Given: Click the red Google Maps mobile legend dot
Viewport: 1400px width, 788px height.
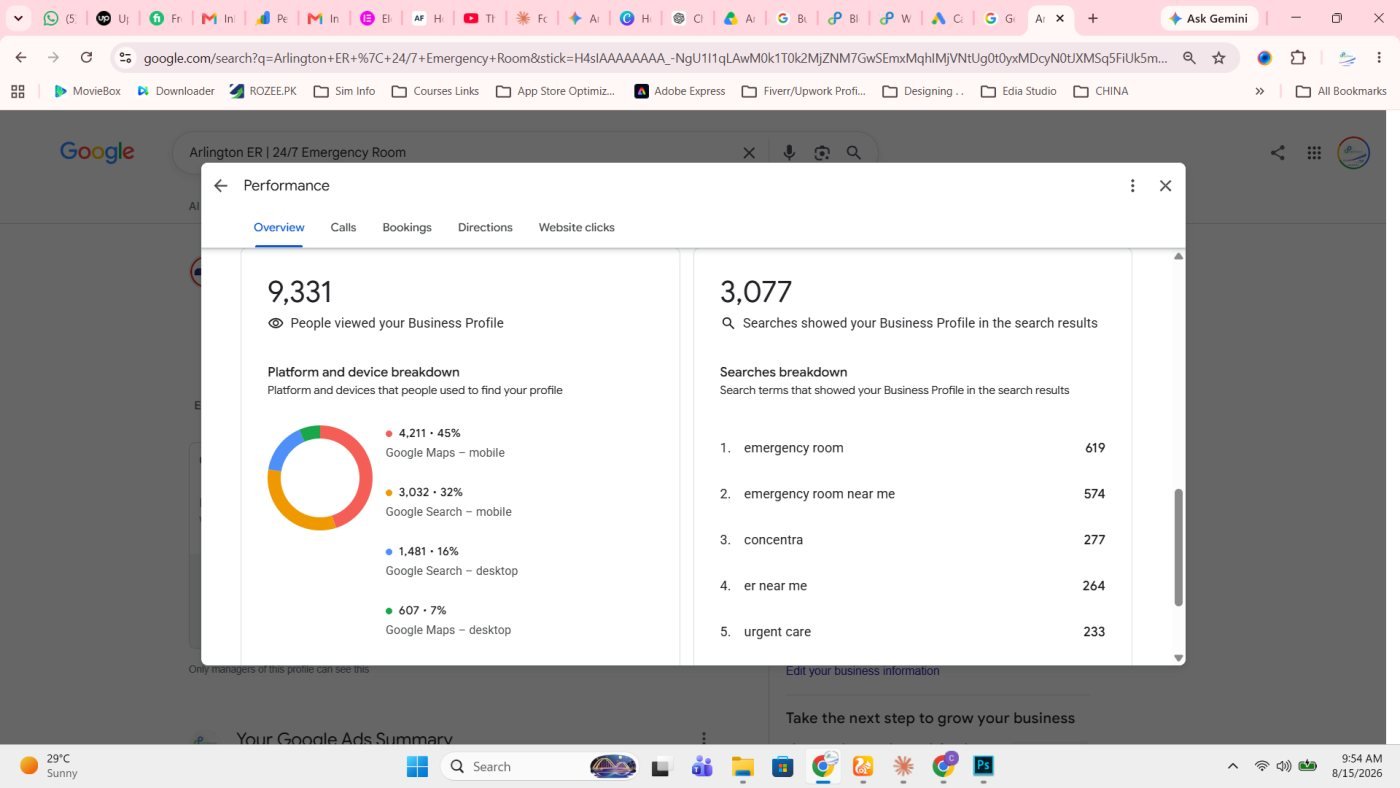Looking at the screenshot, I should (389, 433).
